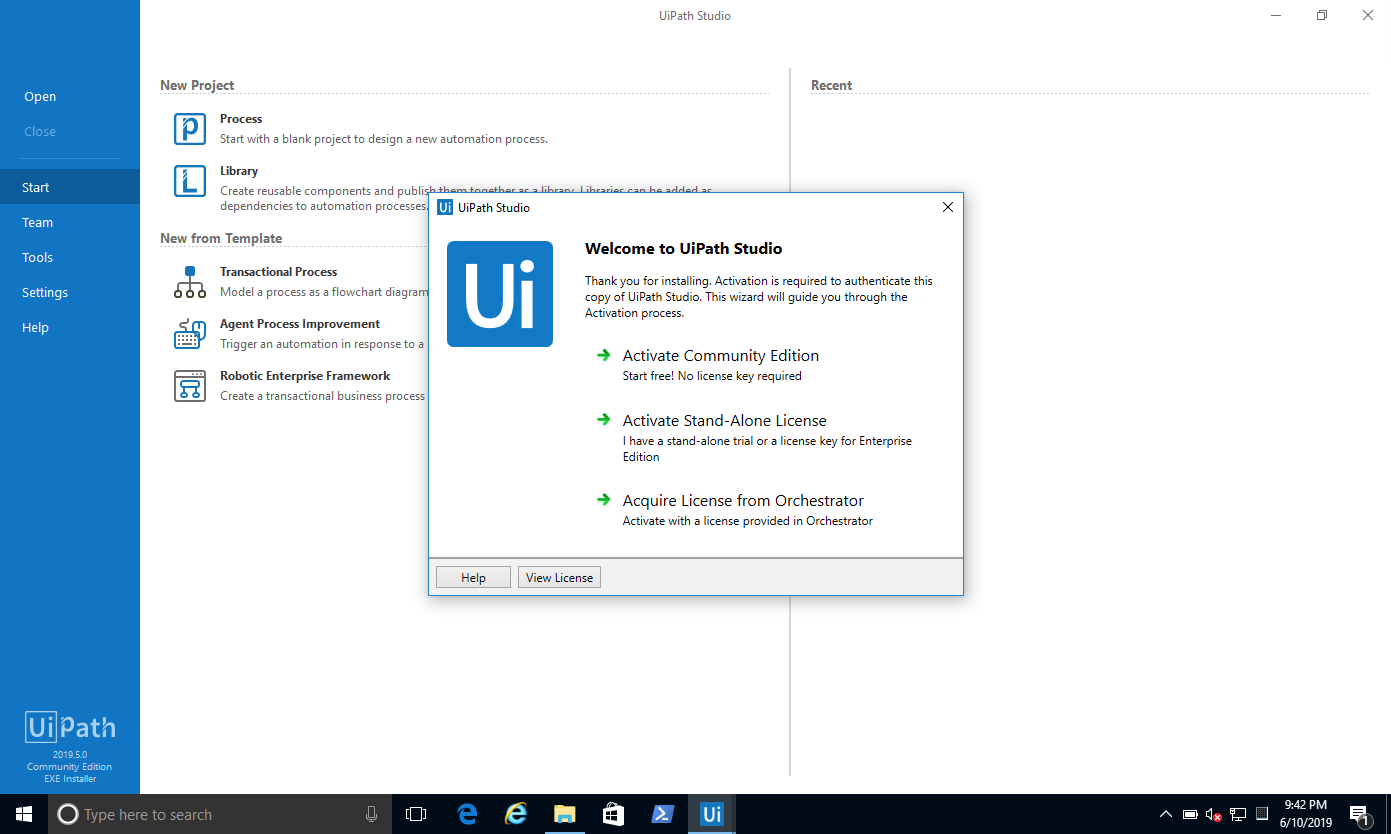Click the Library project icon

pyautogui.click(x=190, y=181)
